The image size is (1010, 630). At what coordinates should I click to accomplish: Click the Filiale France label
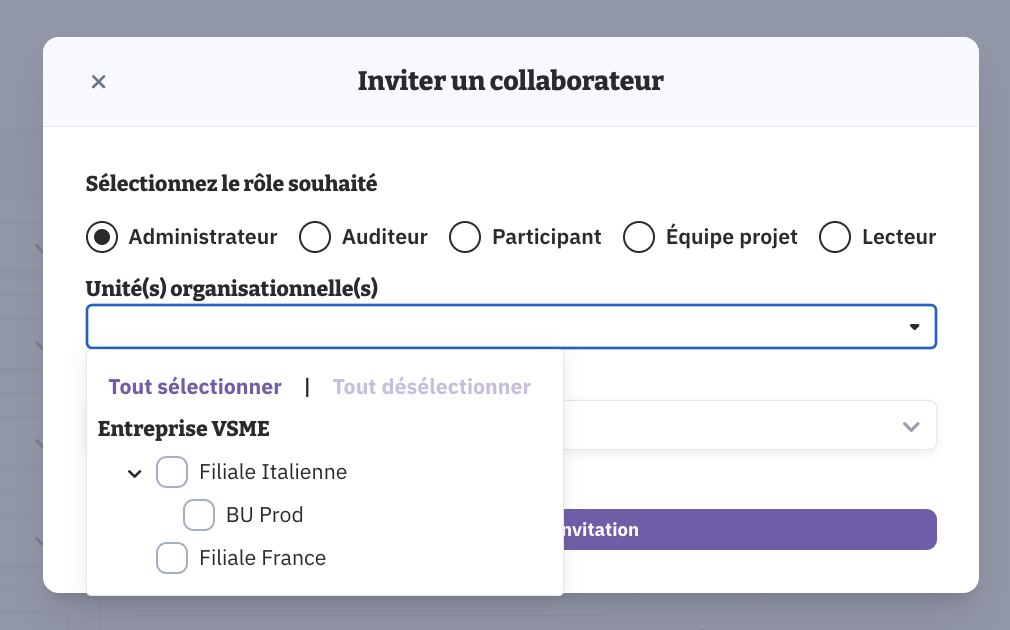(x=262, y=558)
